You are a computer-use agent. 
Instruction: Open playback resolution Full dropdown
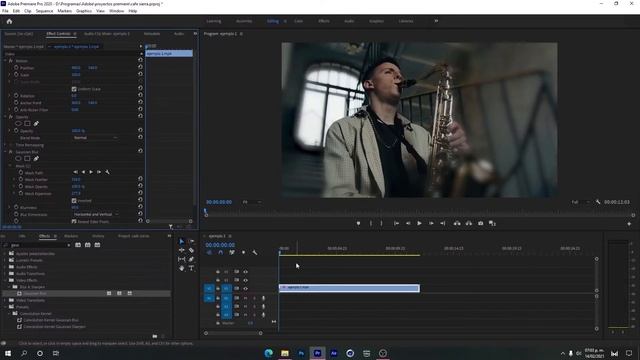580,202
